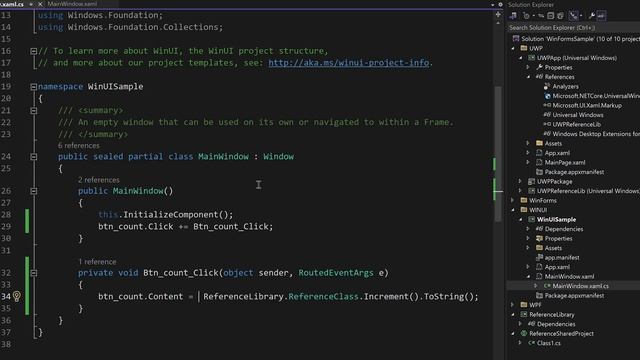Image resolution: width=640 pixels, height=360 pixels.
Task: Open the document tab list dropdown arrow
Action: point(493,4)
